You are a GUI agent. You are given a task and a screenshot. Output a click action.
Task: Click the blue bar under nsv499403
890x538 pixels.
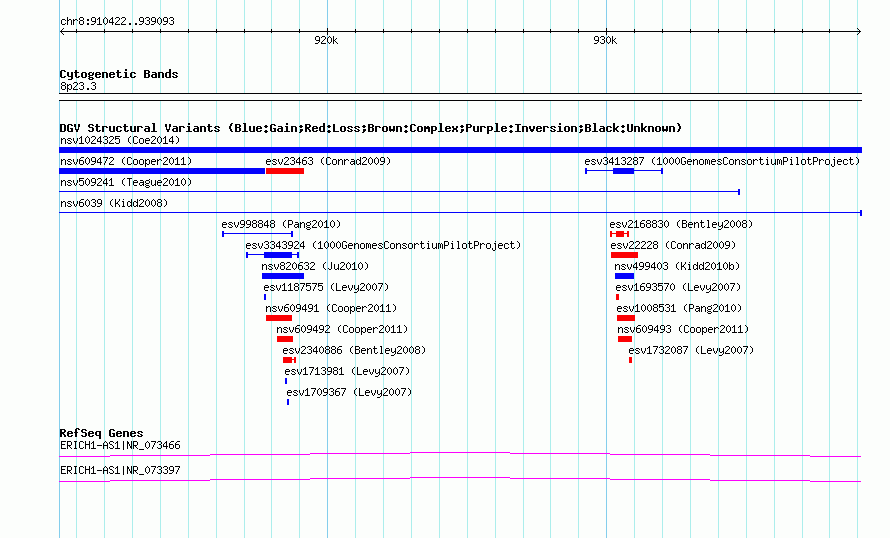(x=624, y=276)
